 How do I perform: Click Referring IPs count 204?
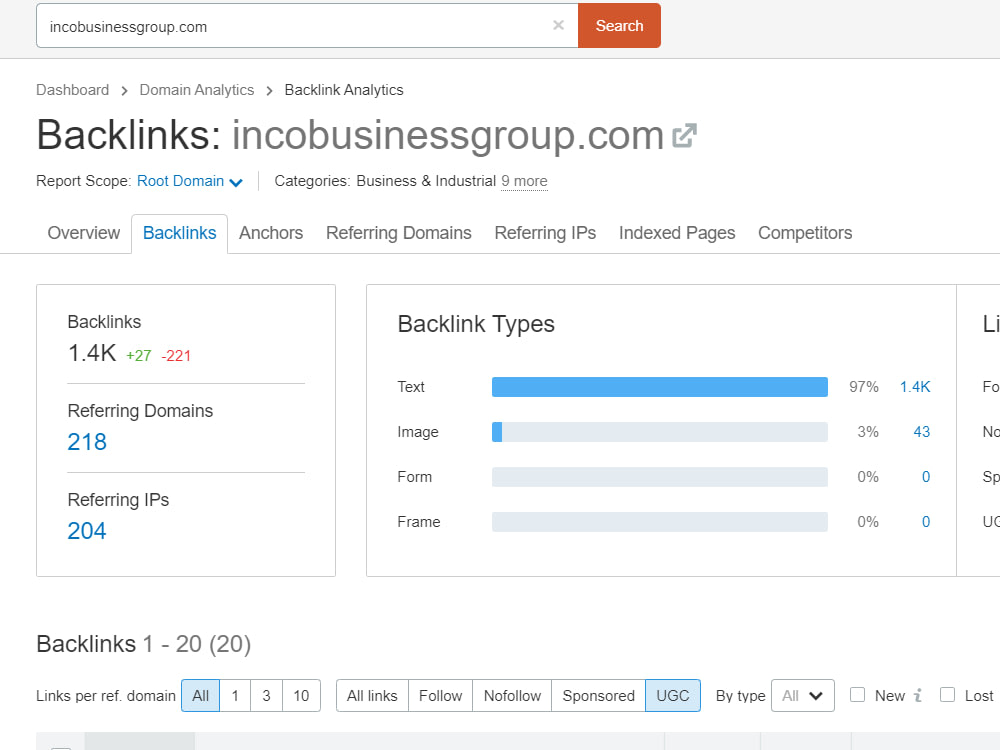87,531
